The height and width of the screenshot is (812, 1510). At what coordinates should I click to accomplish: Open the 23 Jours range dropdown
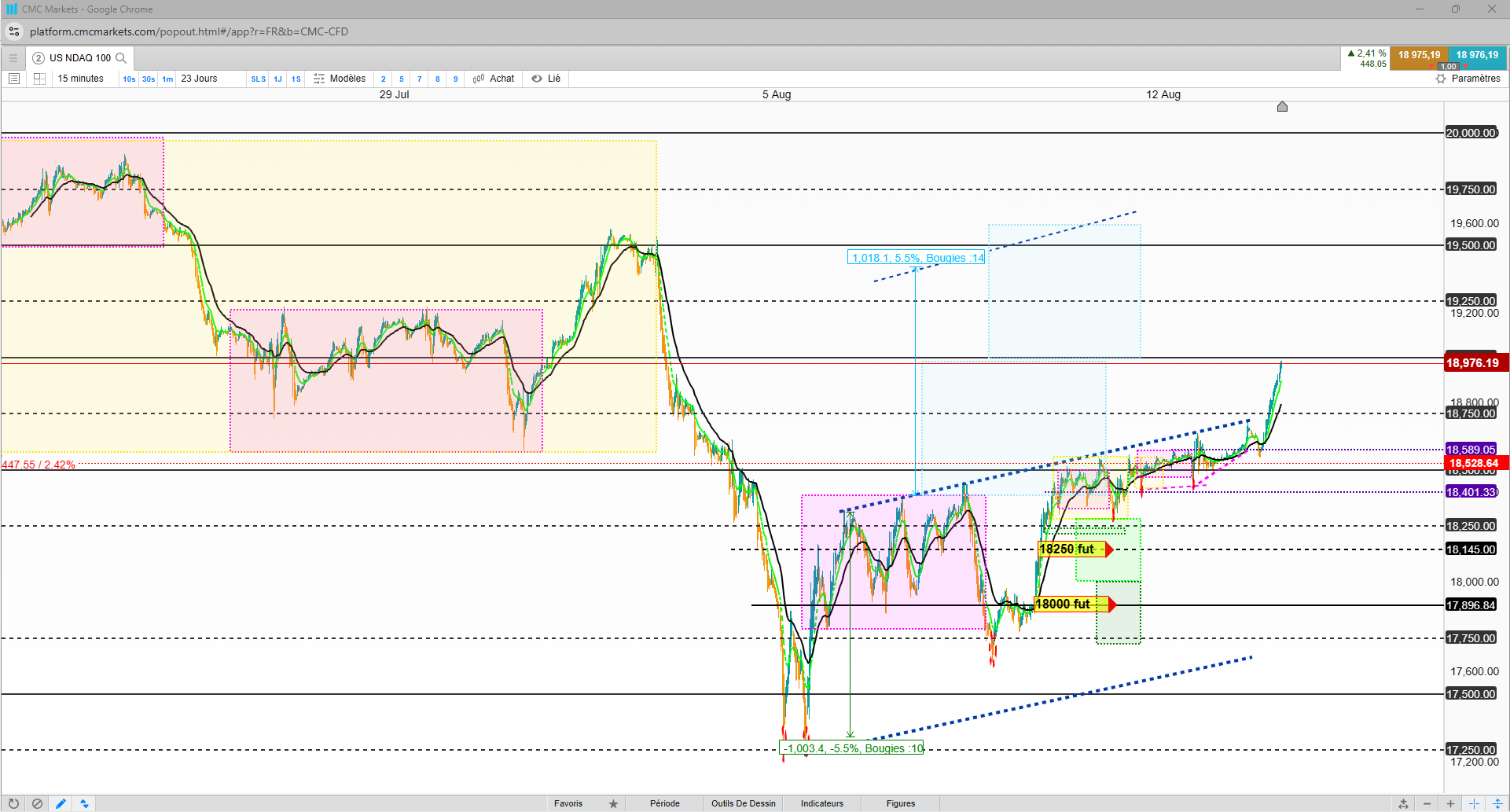[200, 79]
